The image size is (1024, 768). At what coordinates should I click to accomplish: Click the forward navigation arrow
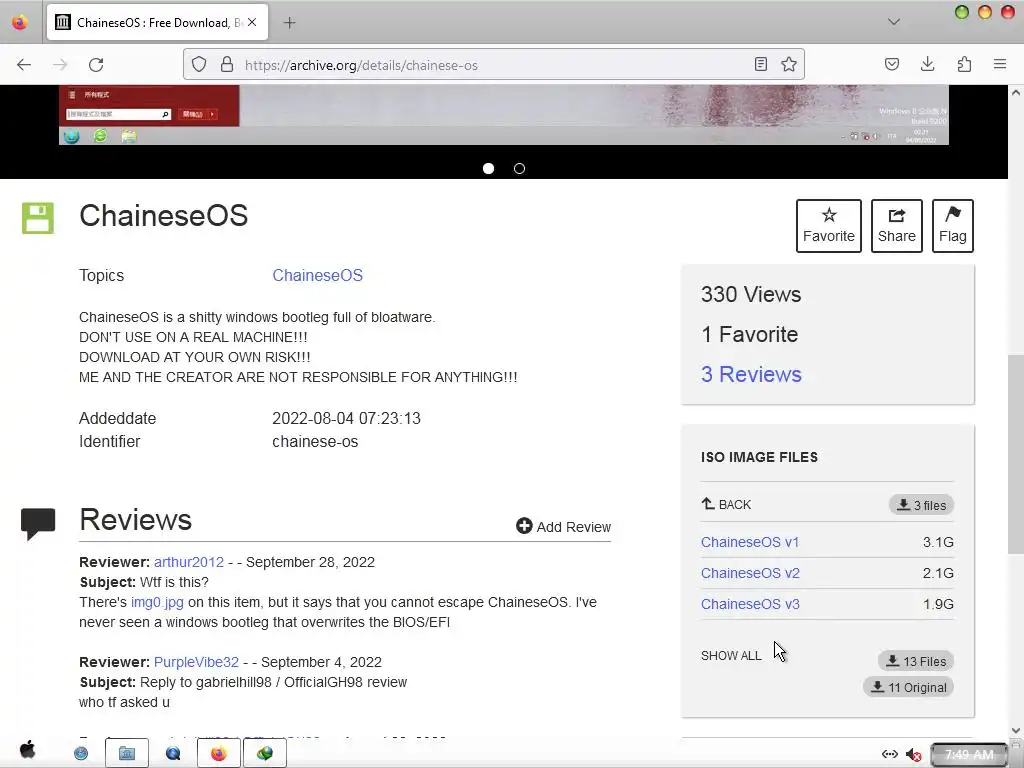tap(60, 65)
